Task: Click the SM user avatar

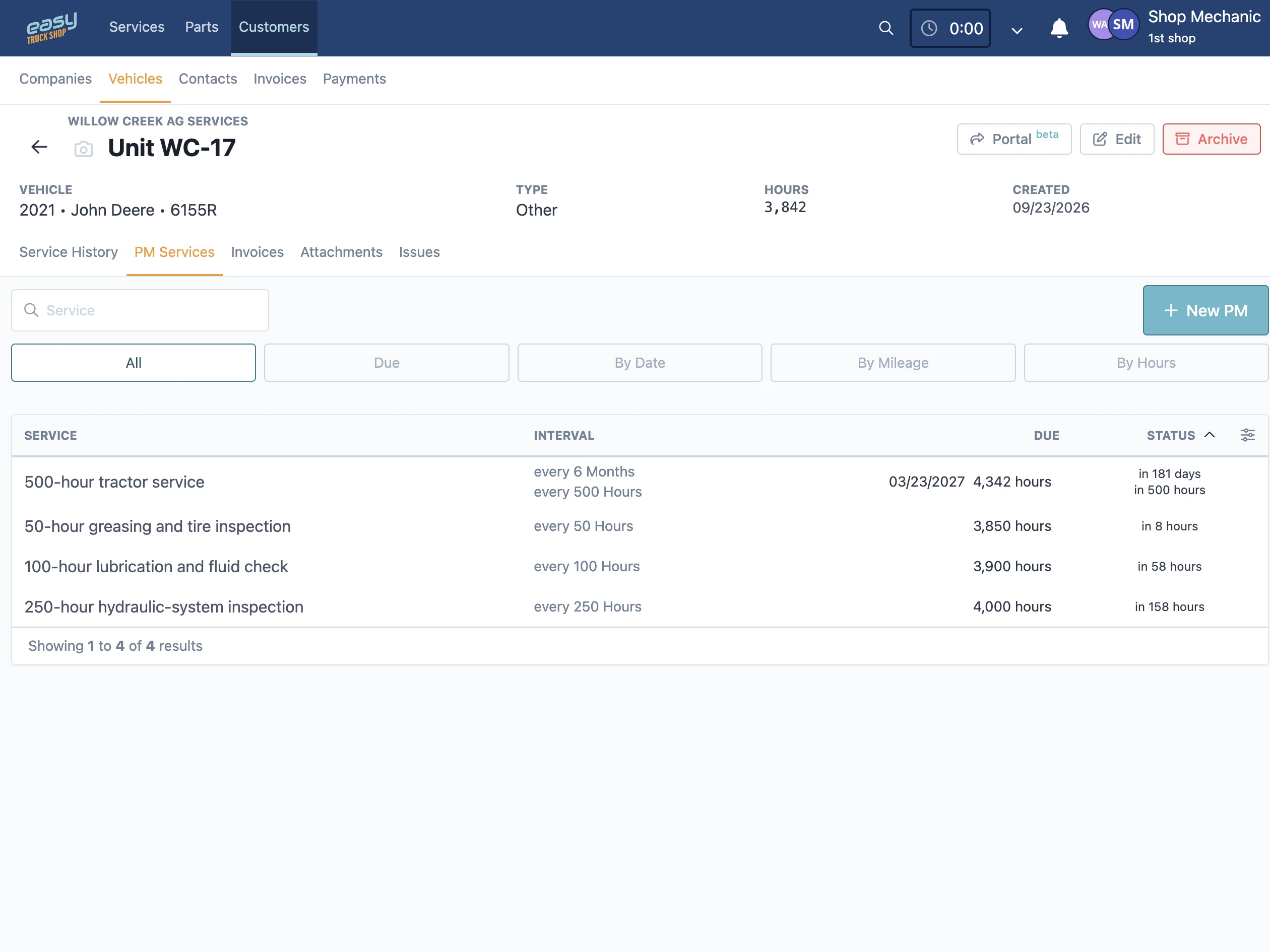Action: coord(1123,25)
